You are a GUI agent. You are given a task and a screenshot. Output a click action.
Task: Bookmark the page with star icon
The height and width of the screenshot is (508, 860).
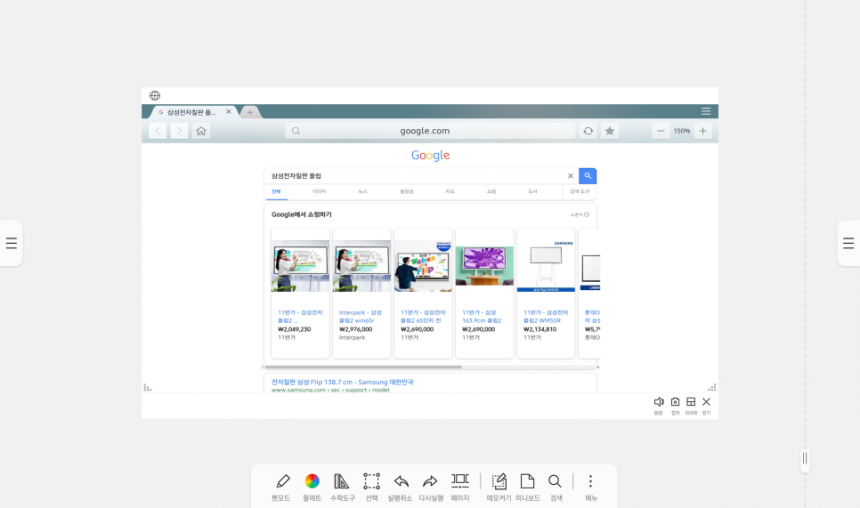(x=609, y=131)
